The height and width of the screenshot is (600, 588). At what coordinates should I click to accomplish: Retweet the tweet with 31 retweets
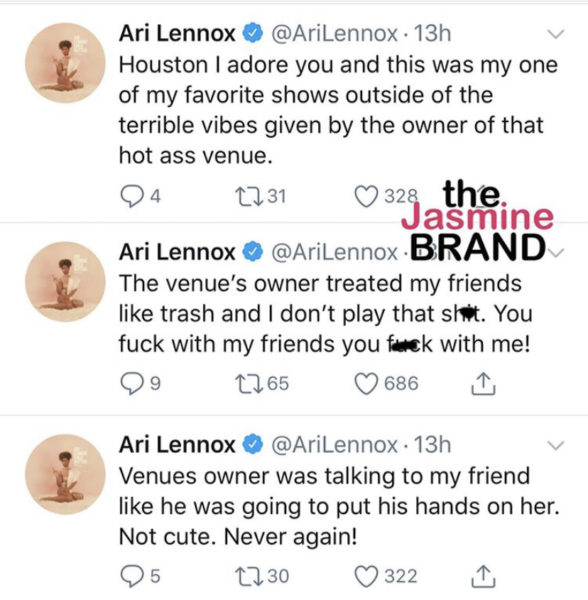248,196
